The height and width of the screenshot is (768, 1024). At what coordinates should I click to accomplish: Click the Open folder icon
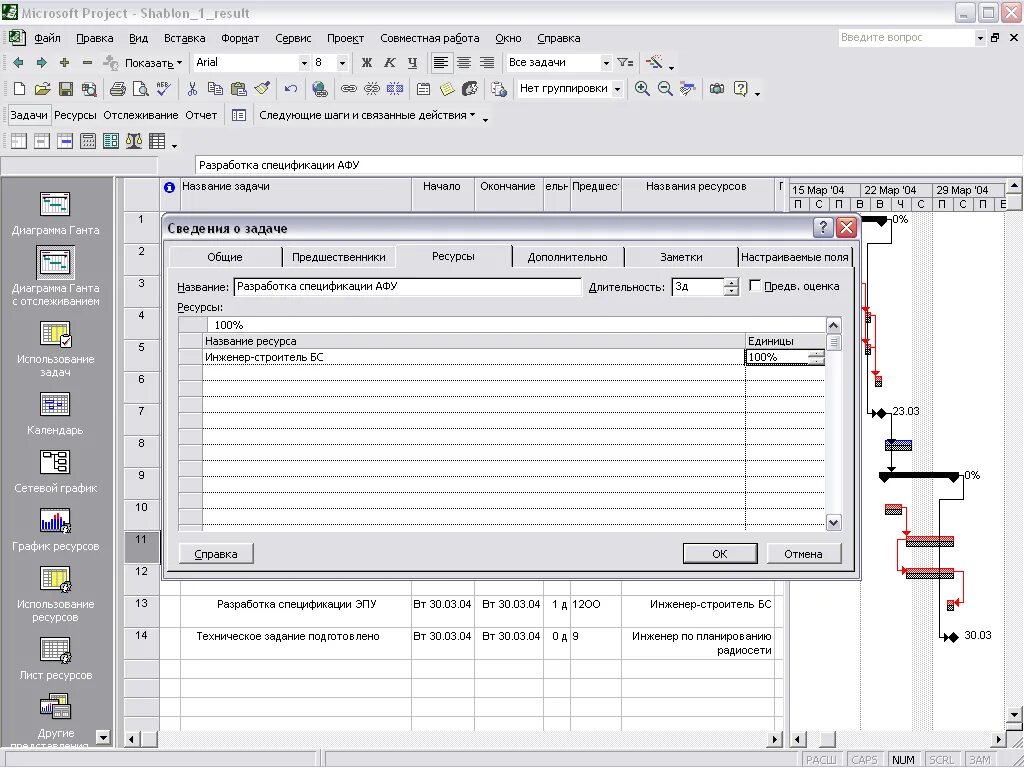tap(42, 89)
